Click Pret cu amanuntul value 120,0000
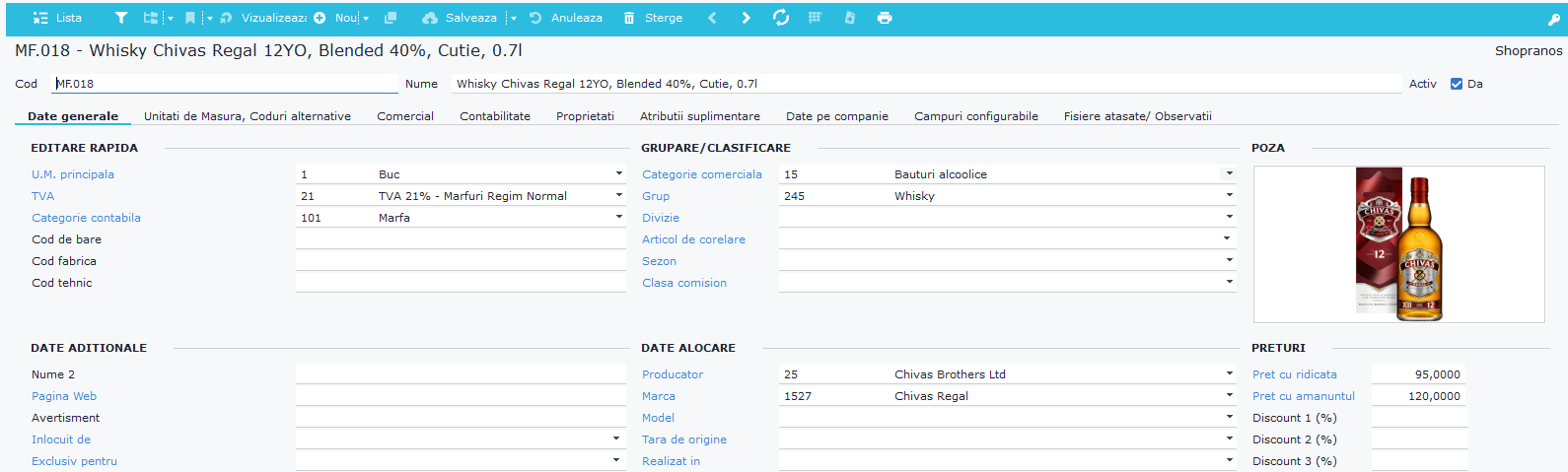The width and height of the screenshot is (1568, 472). pos(1419,396)
